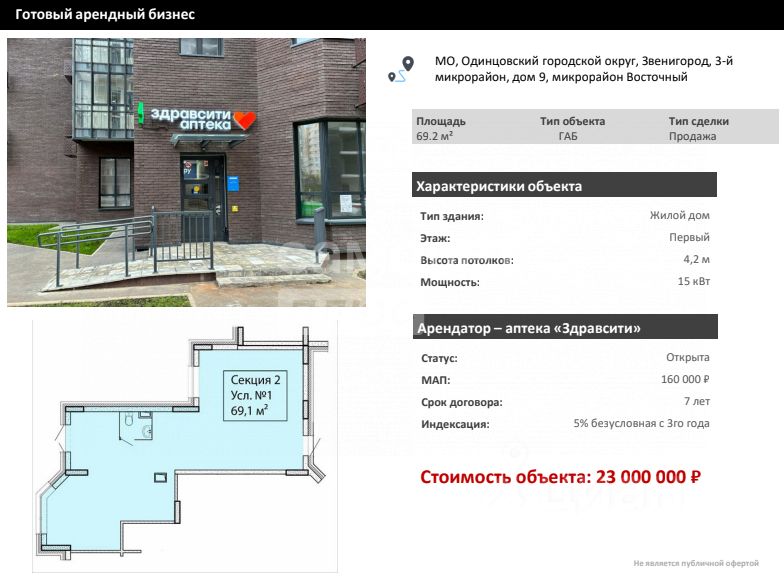Select the address text 'МО, Одинцовский городской округ'
The height and width of the screenshot is (579, 784).
click(x=536, y=61)
